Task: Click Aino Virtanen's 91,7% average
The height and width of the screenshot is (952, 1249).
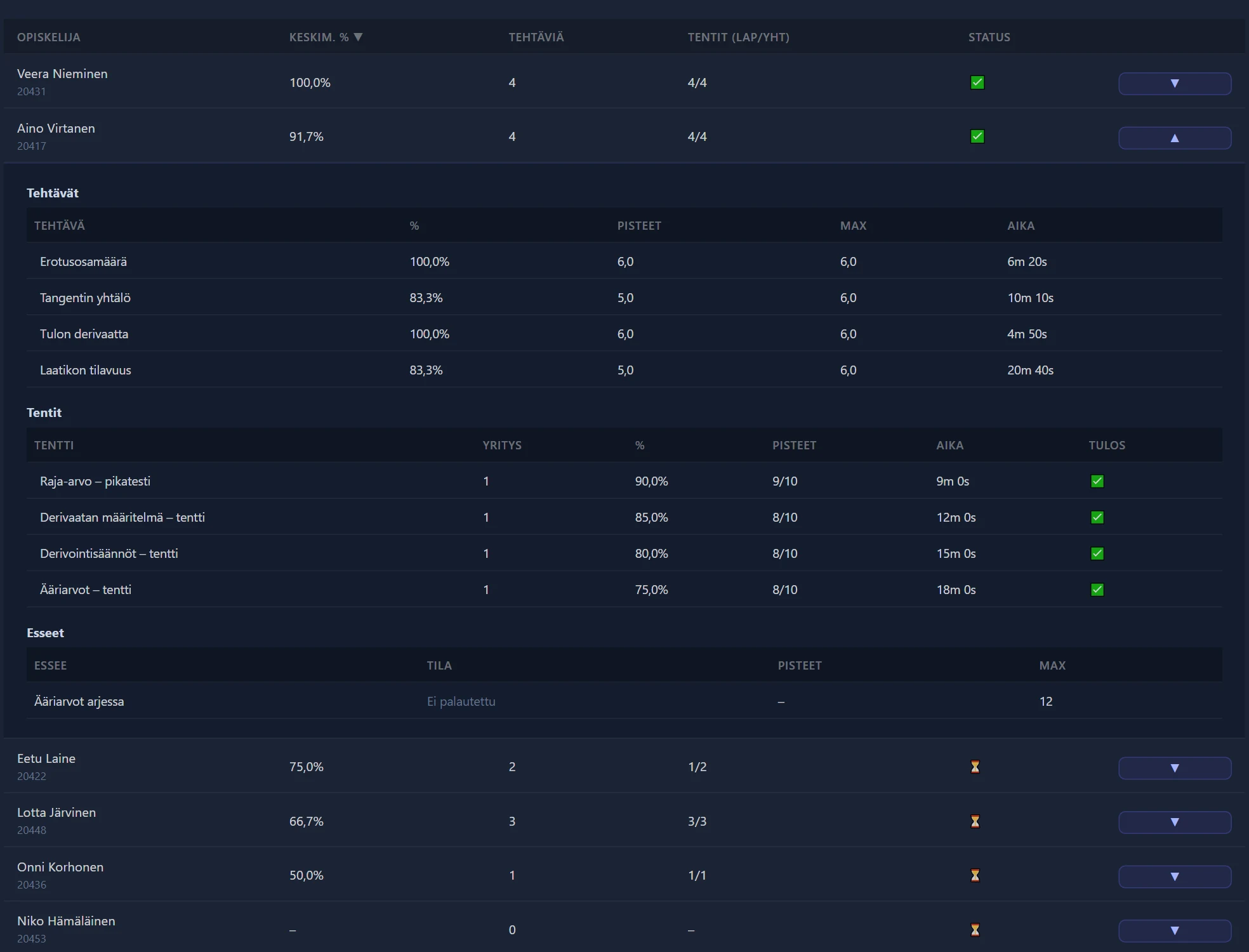Action: tap(307, 136)
